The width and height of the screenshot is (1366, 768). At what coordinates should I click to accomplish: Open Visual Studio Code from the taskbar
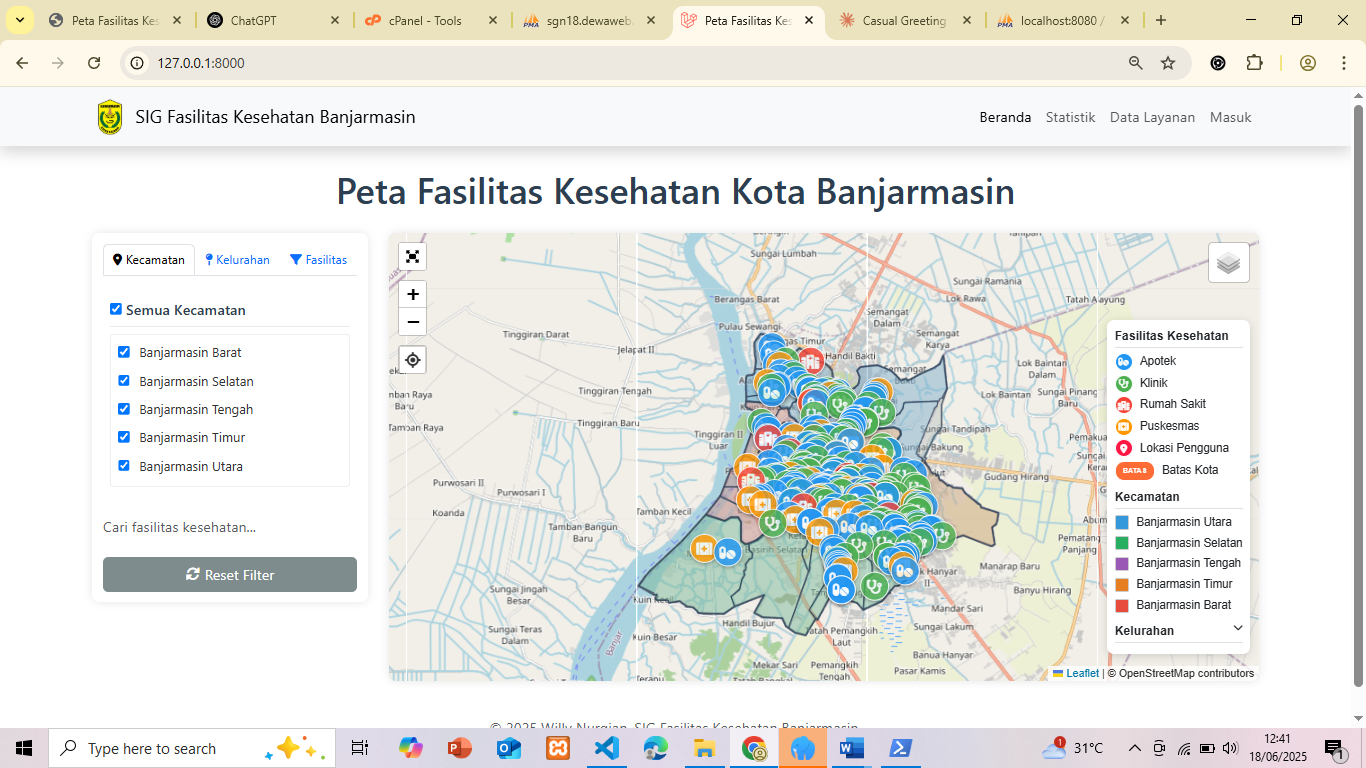(x=607, y=748)
